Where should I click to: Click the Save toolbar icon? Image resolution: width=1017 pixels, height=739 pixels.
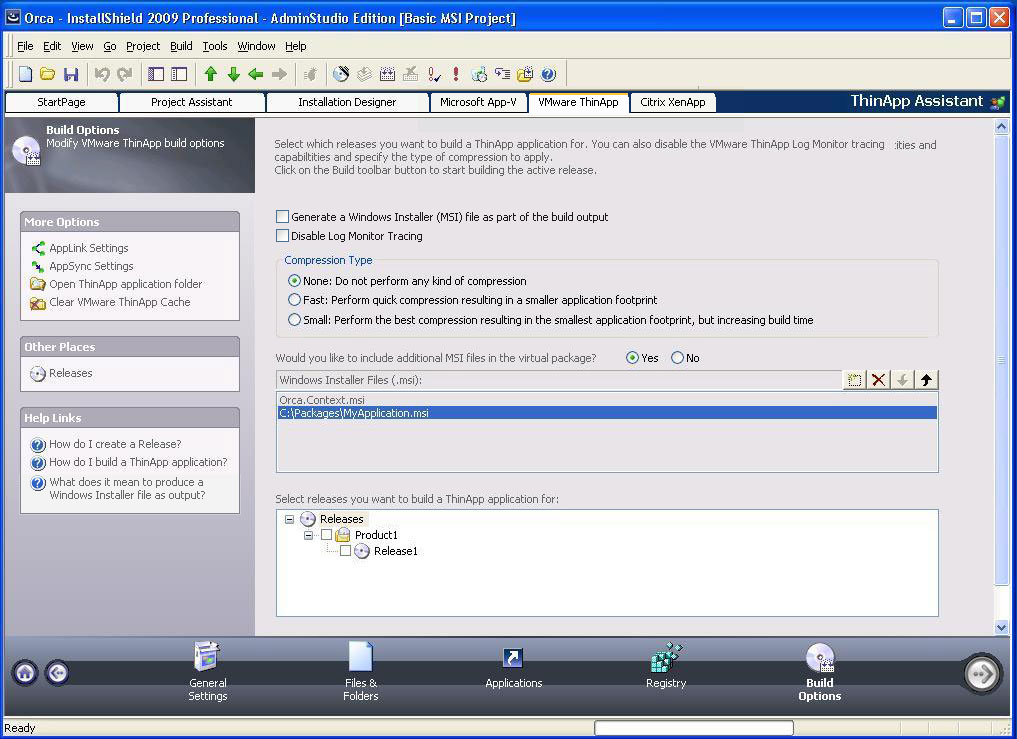(70, 74)
